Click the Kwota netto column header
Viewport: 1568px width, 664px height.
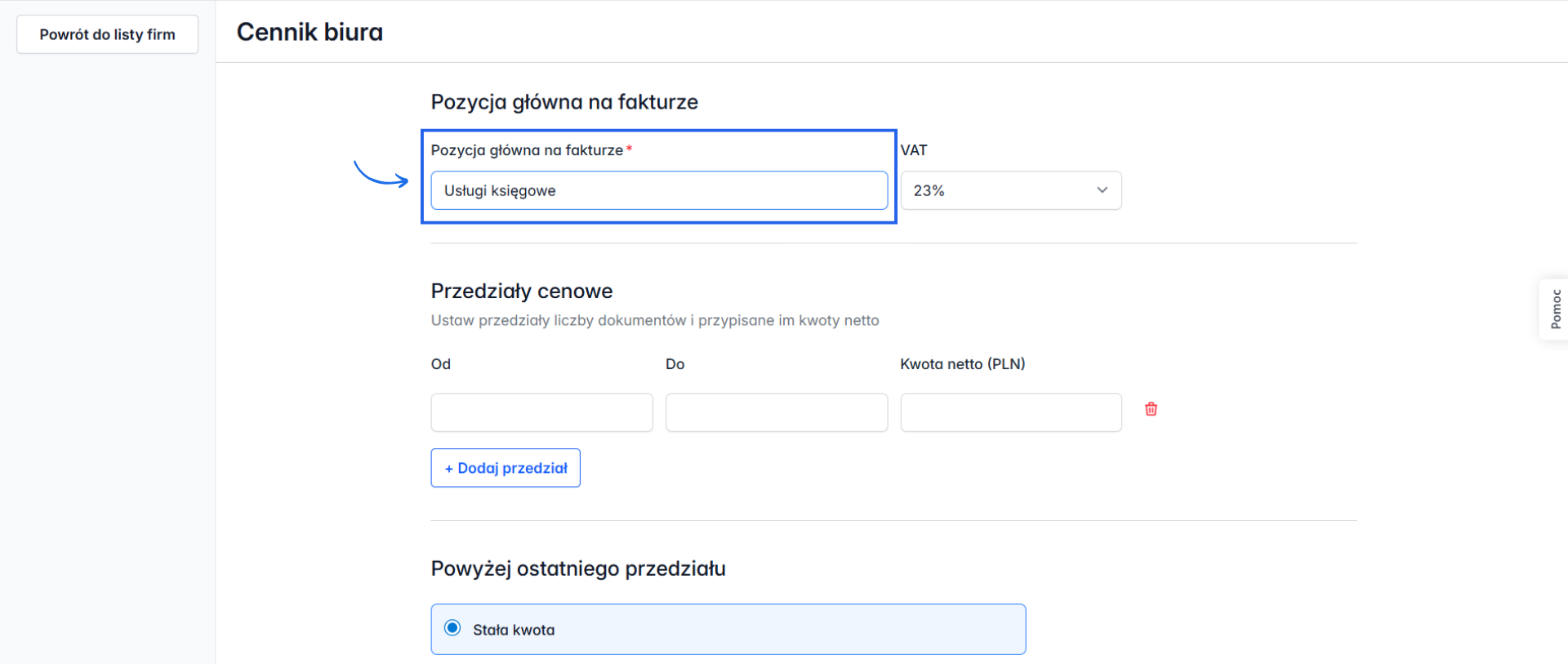[963, 363]
